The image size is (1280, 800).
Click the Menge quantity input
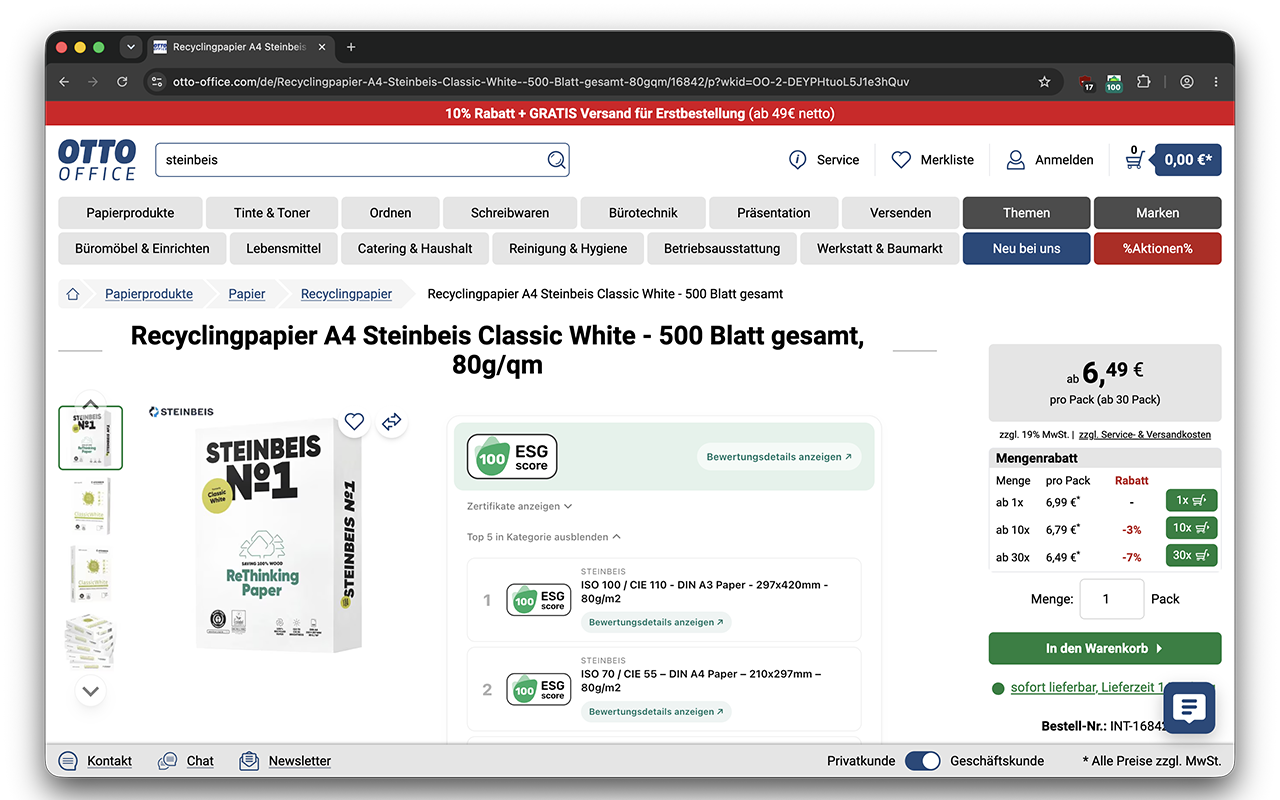[1112, 599]
